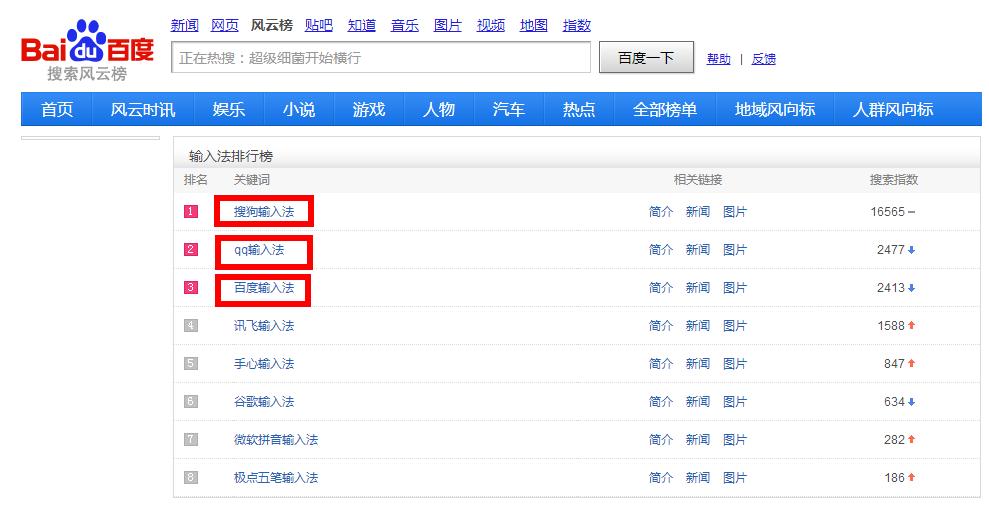Viewport: 989px width, 508px height.
Task: Open 风云时讯 navigation tab
Action: pos(143,109)
